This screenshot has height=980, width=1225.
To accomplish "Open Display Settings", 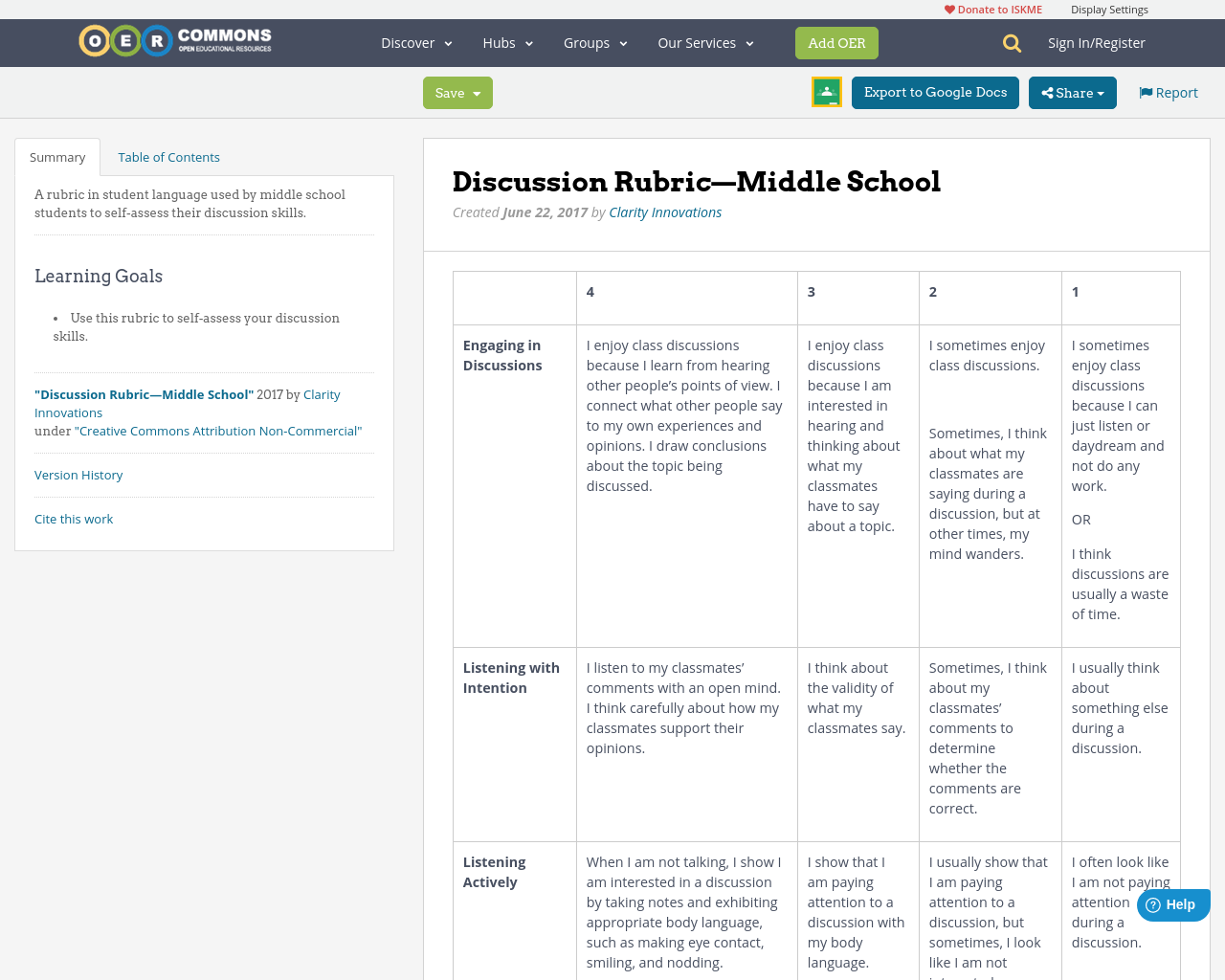I will [1109, 8].
